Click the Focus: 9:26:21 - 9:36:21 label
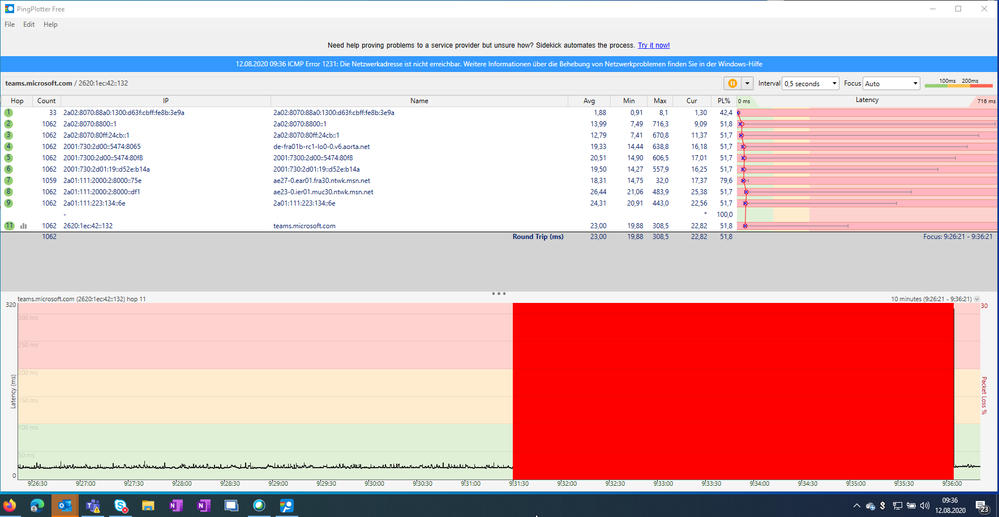 [x=958, y=237]
